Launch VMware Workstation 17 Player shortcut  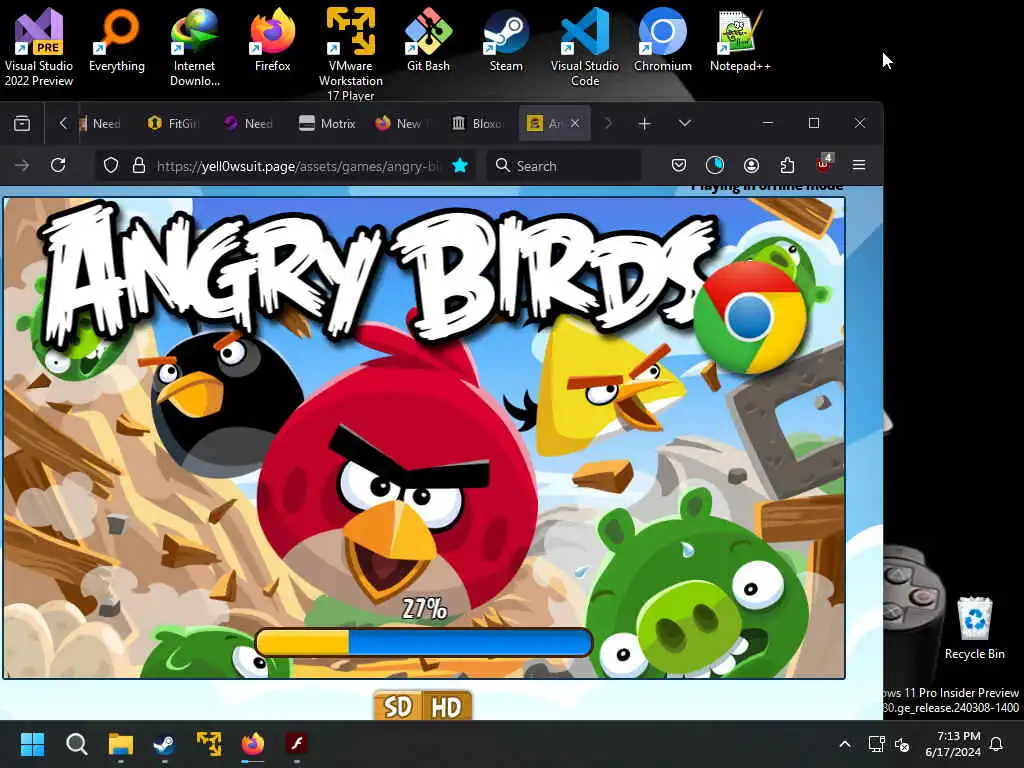(x=351, y=54)
